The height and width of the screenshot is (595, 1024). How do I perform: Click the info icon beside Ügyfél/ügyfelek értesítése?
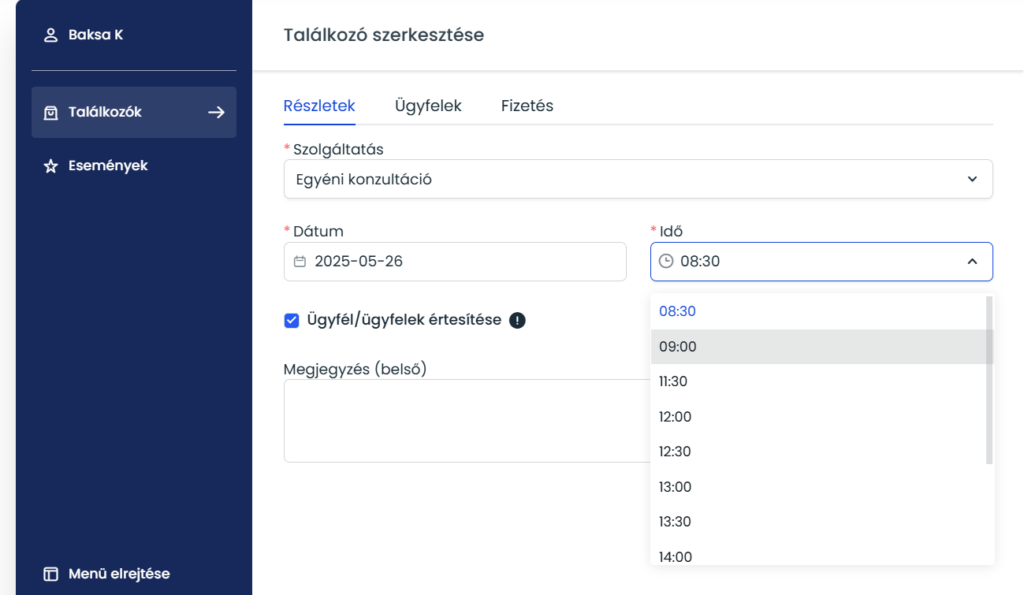pos(517,321)
